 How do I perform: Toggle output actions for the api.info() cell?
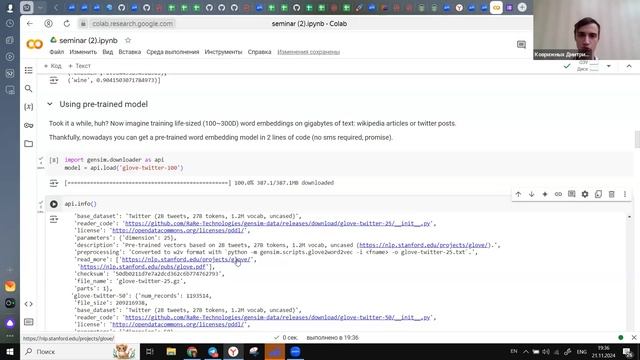54,220
